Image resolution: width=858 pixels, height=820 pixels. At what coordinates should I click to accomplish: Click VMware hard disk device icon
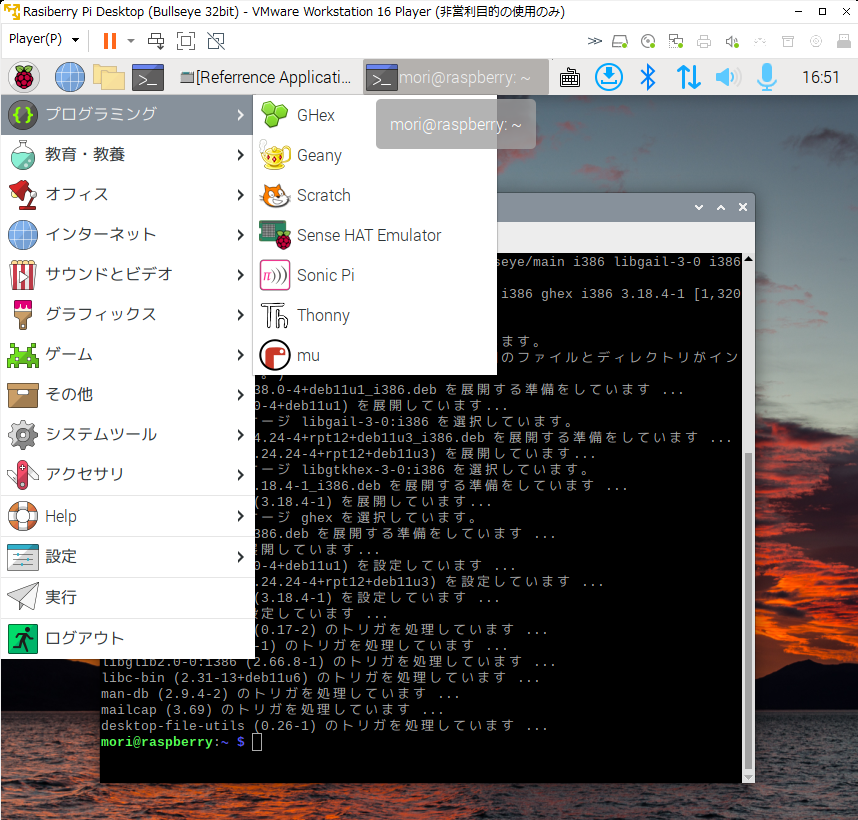pos(620,42)
